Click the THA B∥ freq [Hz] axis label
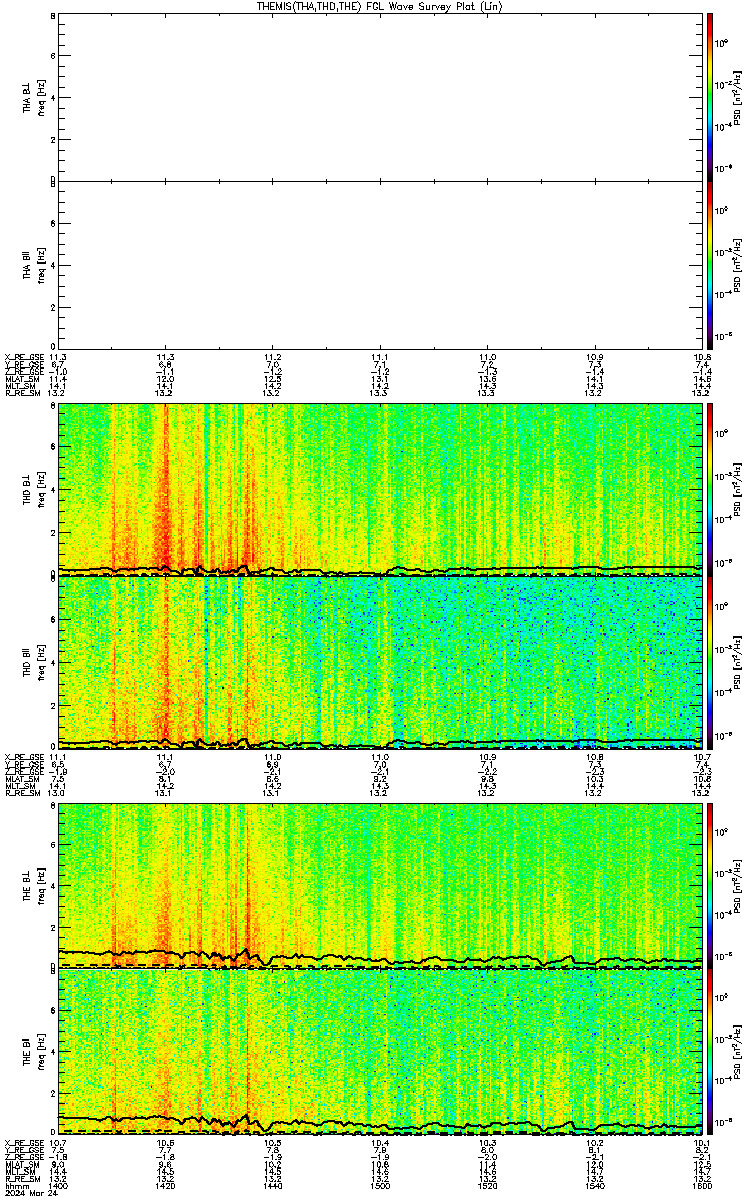This screenshot has height=1200, width=750. 41,265
